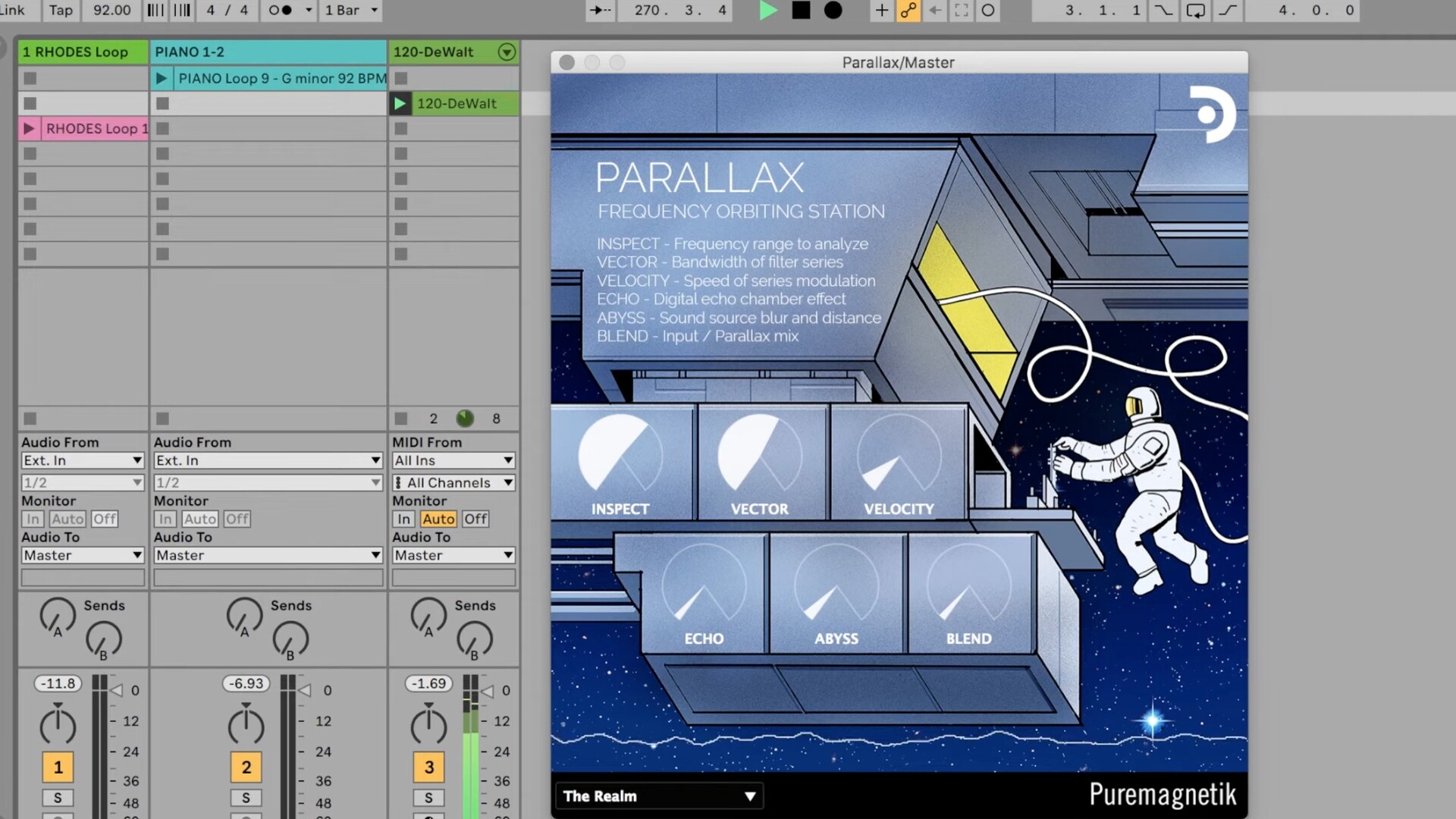Toggle the metronome icon
This screenshot has height=819, width=1456.
click(x=280, y=11)
